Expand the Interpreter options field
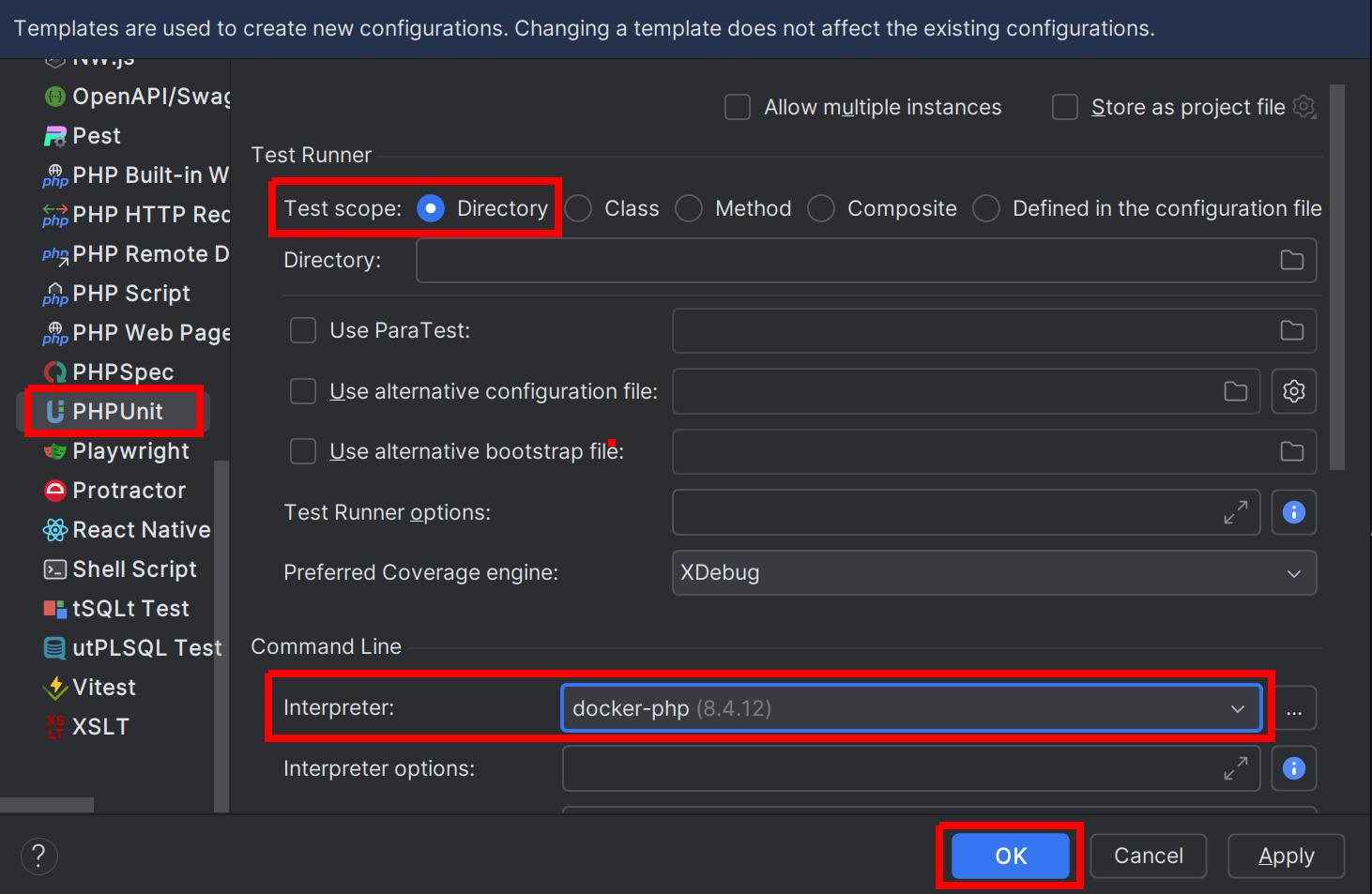 tap(1235, 768)
